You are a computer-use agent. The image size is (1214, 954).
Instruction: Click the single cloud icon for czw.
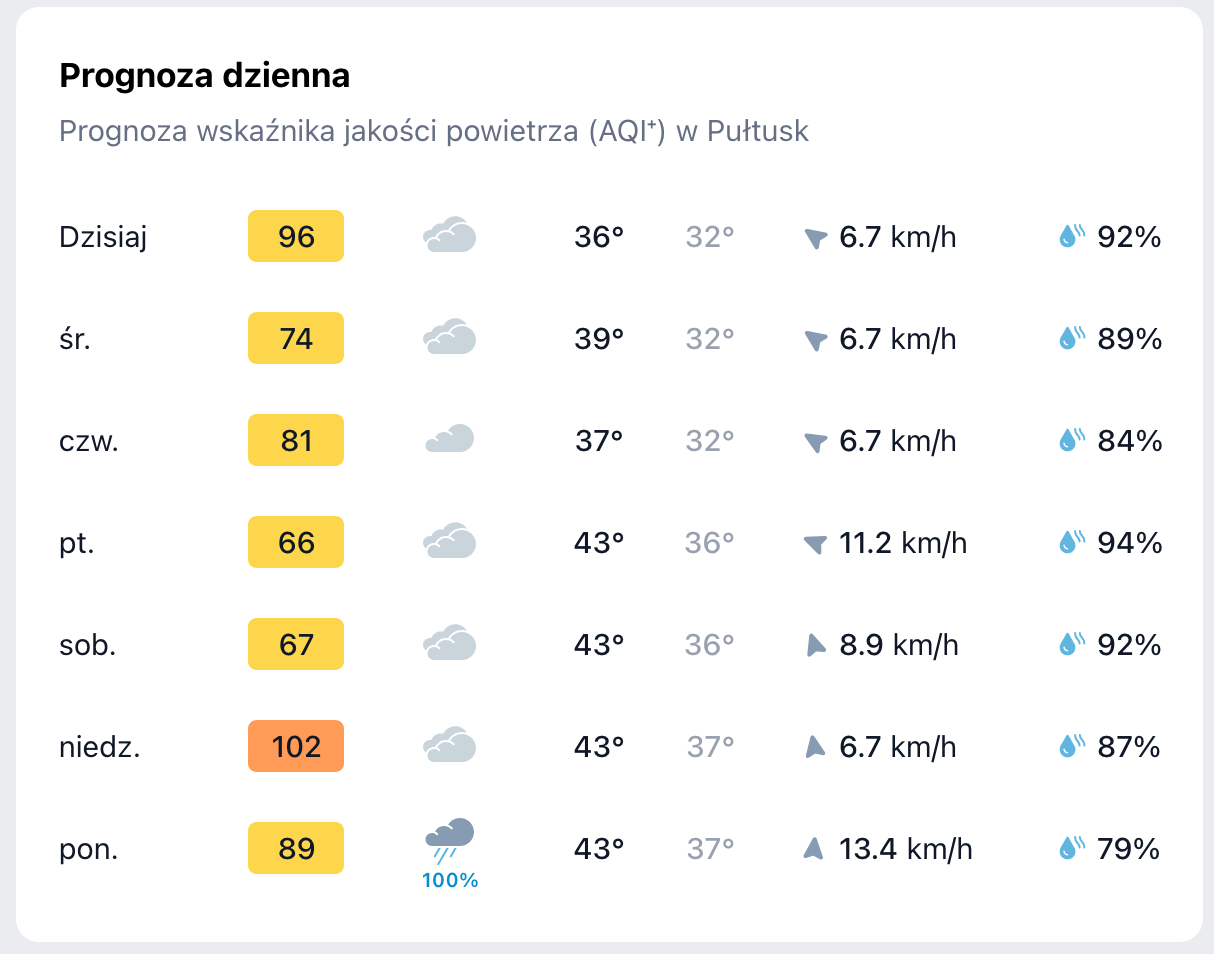click(450, 440)
